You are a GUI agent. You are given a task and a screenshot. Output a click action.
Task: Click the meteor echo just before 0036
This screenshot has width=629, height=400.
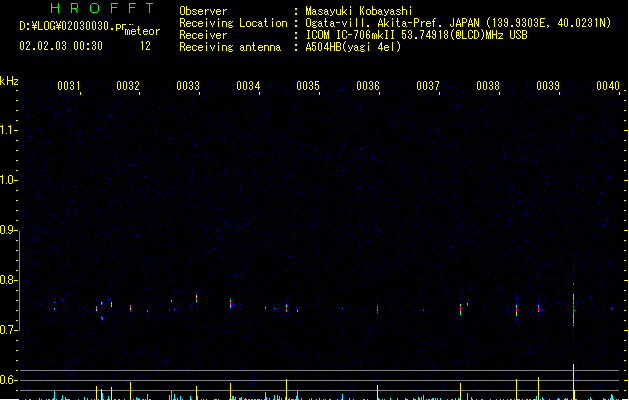[377, 309]
